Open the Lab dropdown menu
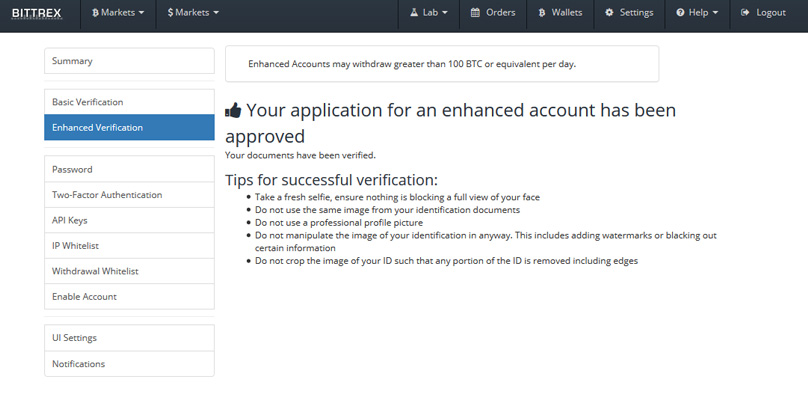This screenshot has height=399, width=808. 429,13
